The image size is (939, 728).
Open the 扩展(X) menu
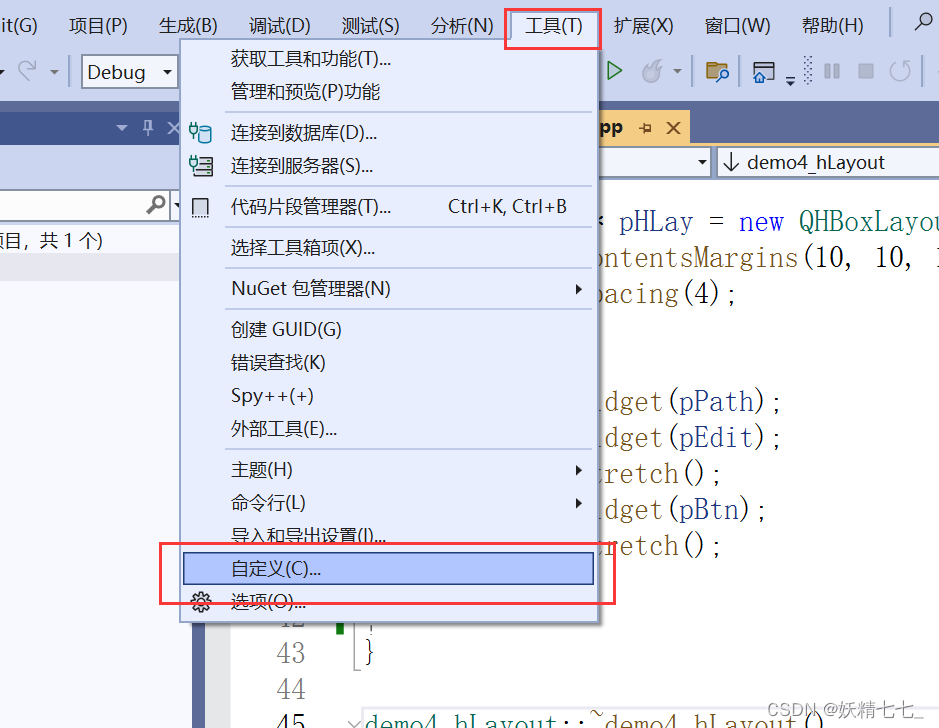[x=643, y=26]
